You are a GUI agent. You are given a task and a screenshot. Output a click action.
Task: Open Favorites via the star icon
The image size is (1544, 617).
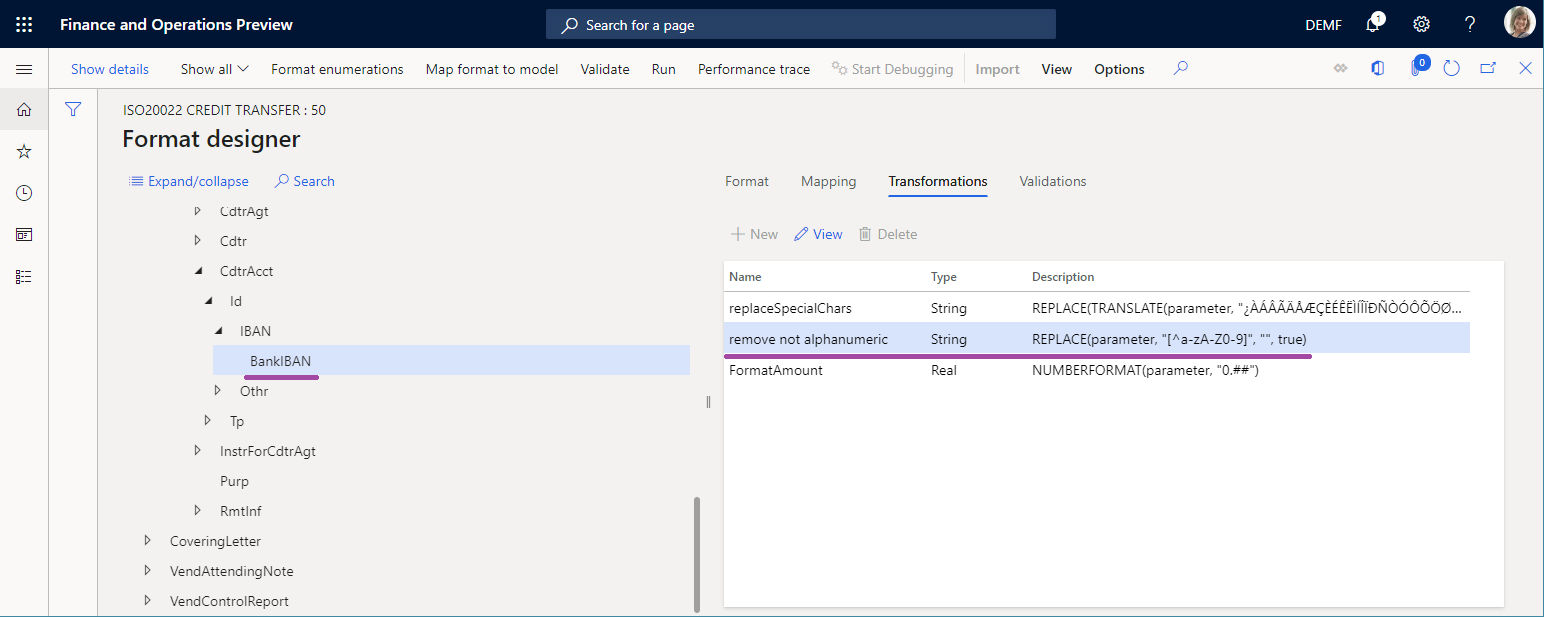24,151
